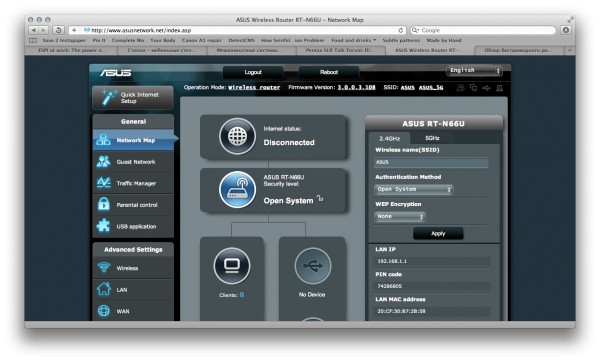Click the Quick Internet Setup wand icon
Image resolution: width=600 pixels, height=362 pixels.
108,97
